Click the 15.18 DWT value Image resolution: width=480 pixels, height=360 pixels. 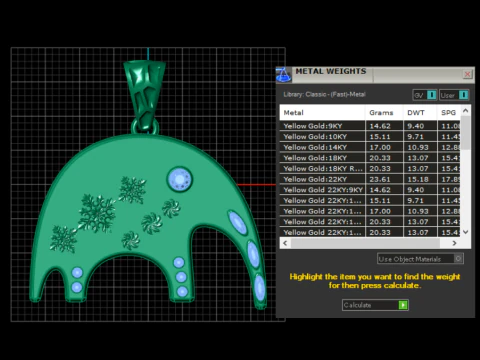(418, 179)
